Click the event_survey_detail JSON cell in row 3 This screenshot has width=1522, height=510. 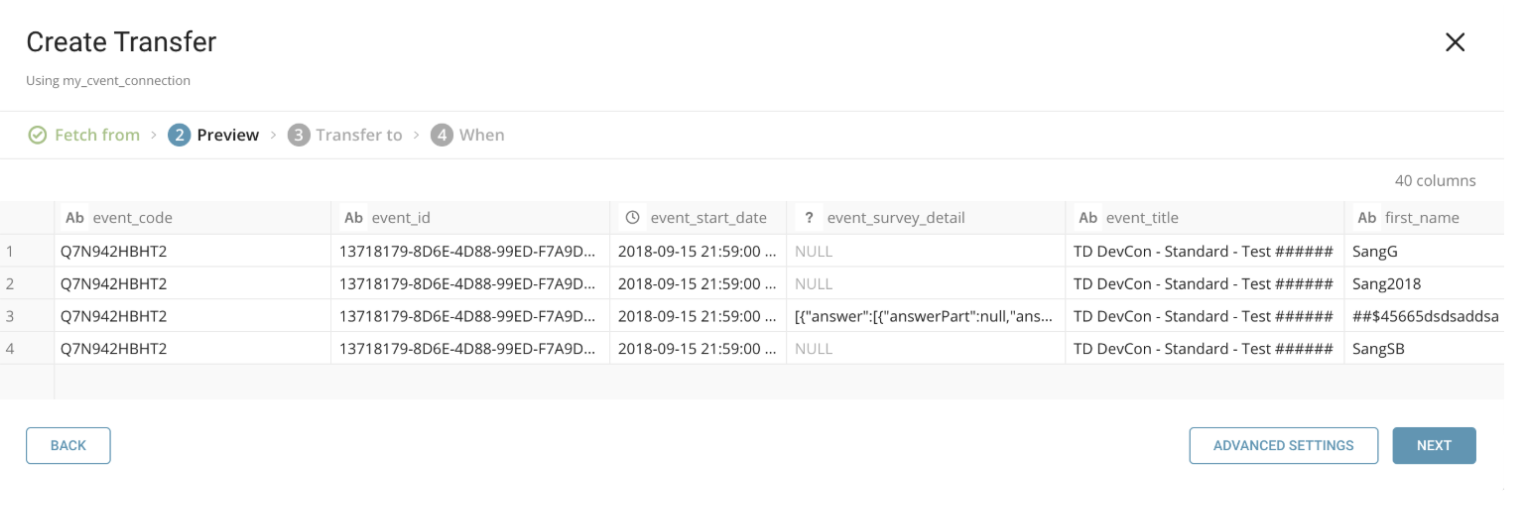click(924, 317)
